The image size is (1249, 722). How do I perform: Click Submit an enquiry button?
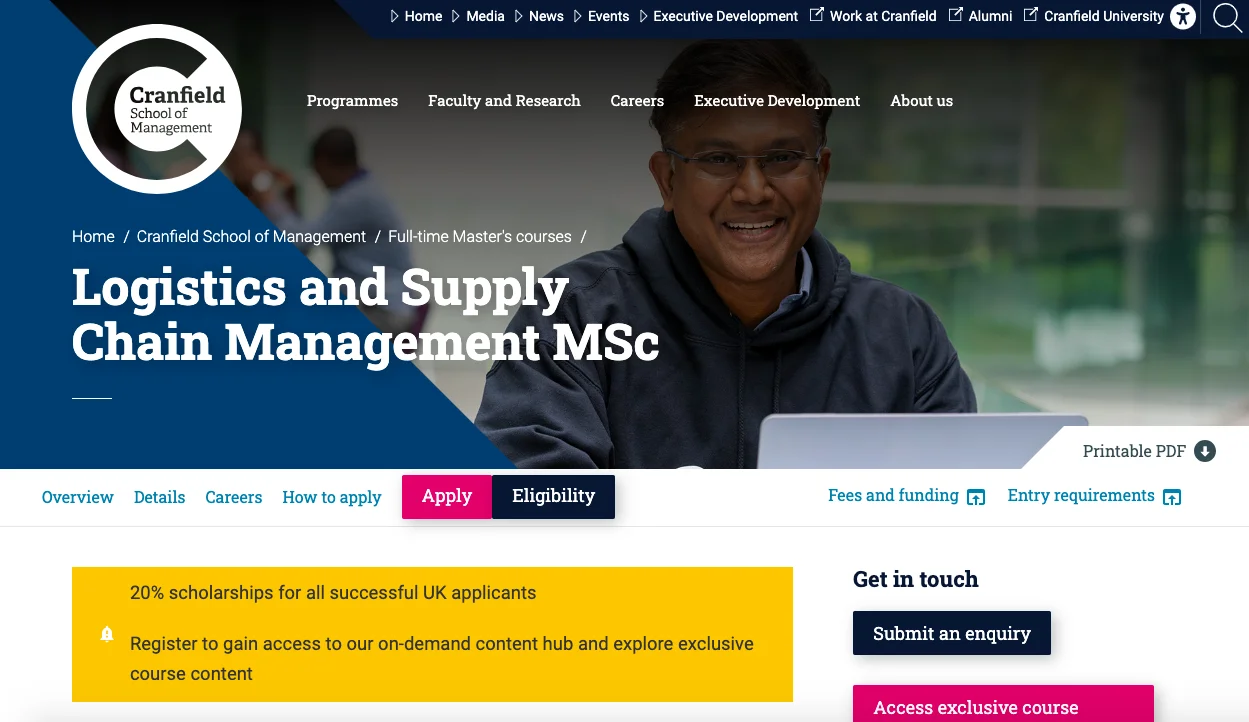click(952, 633)
